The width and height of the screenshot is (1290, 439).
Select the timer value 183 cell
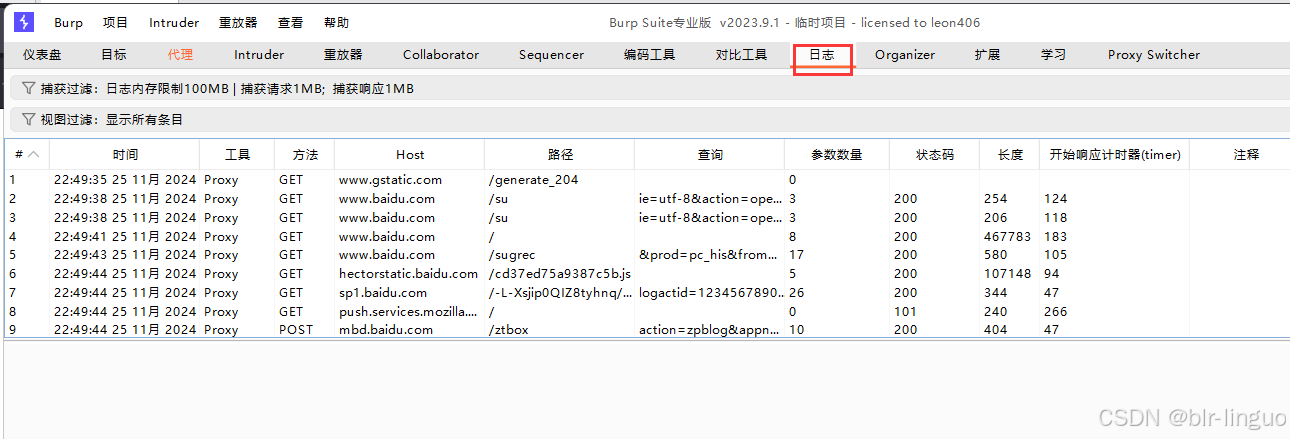coord(1115,237)
